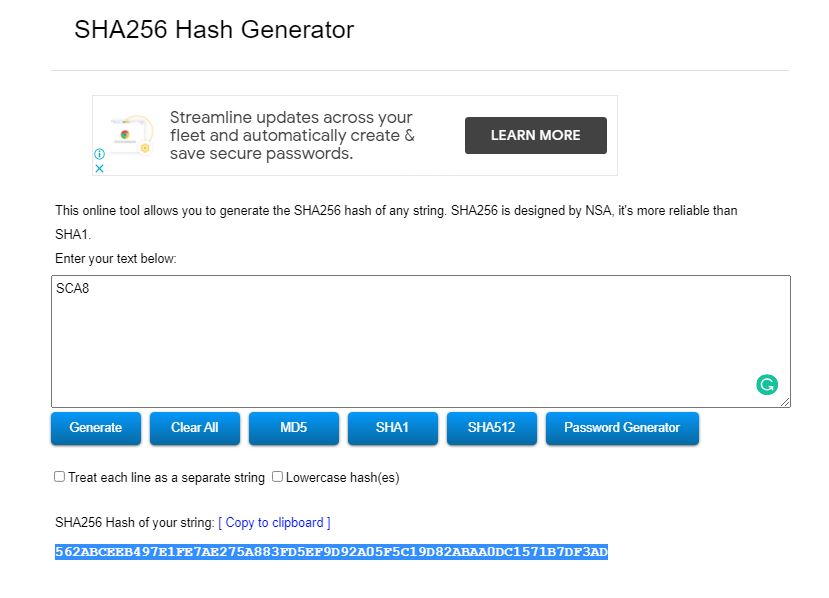Open the Password Generator tool
This screenshot has width=829, height=598.
pos(622,428)
